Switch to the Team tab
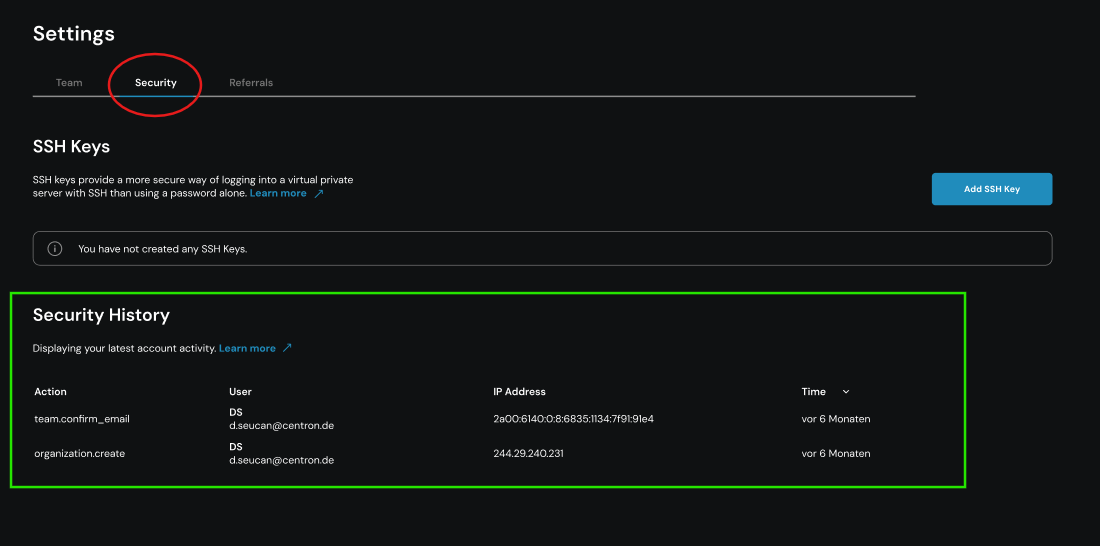The width and height of the screenshot is (1100, 546). pos(69,82)
